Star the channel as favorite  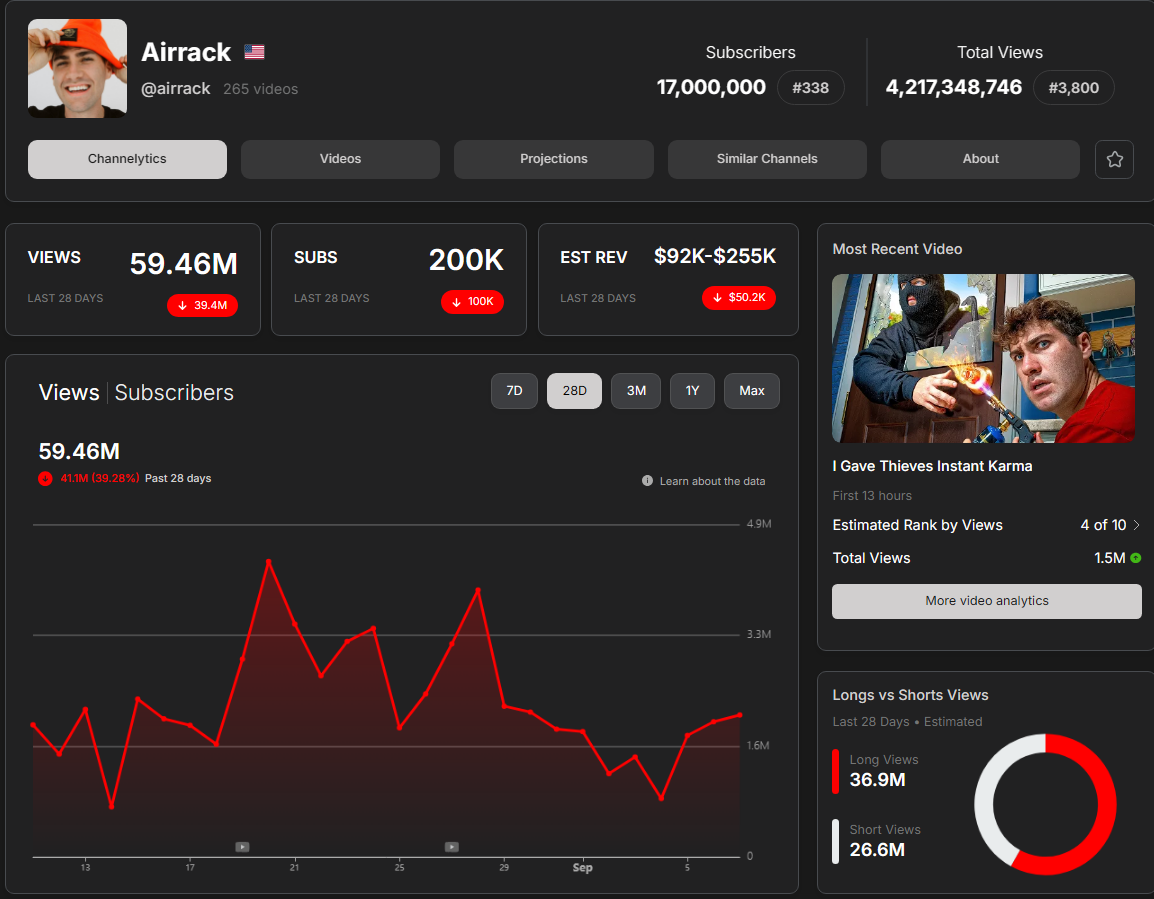(x=1114, y=159)
